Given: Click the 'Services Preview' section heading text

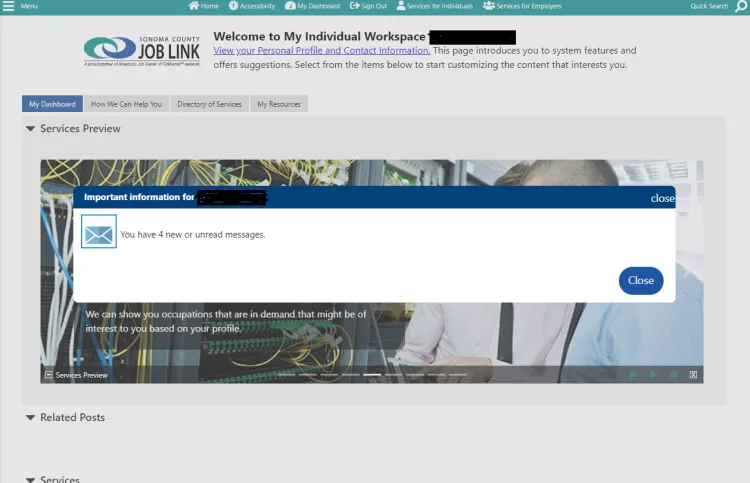Looking at the screenshot, I should [x=80, y=129].
